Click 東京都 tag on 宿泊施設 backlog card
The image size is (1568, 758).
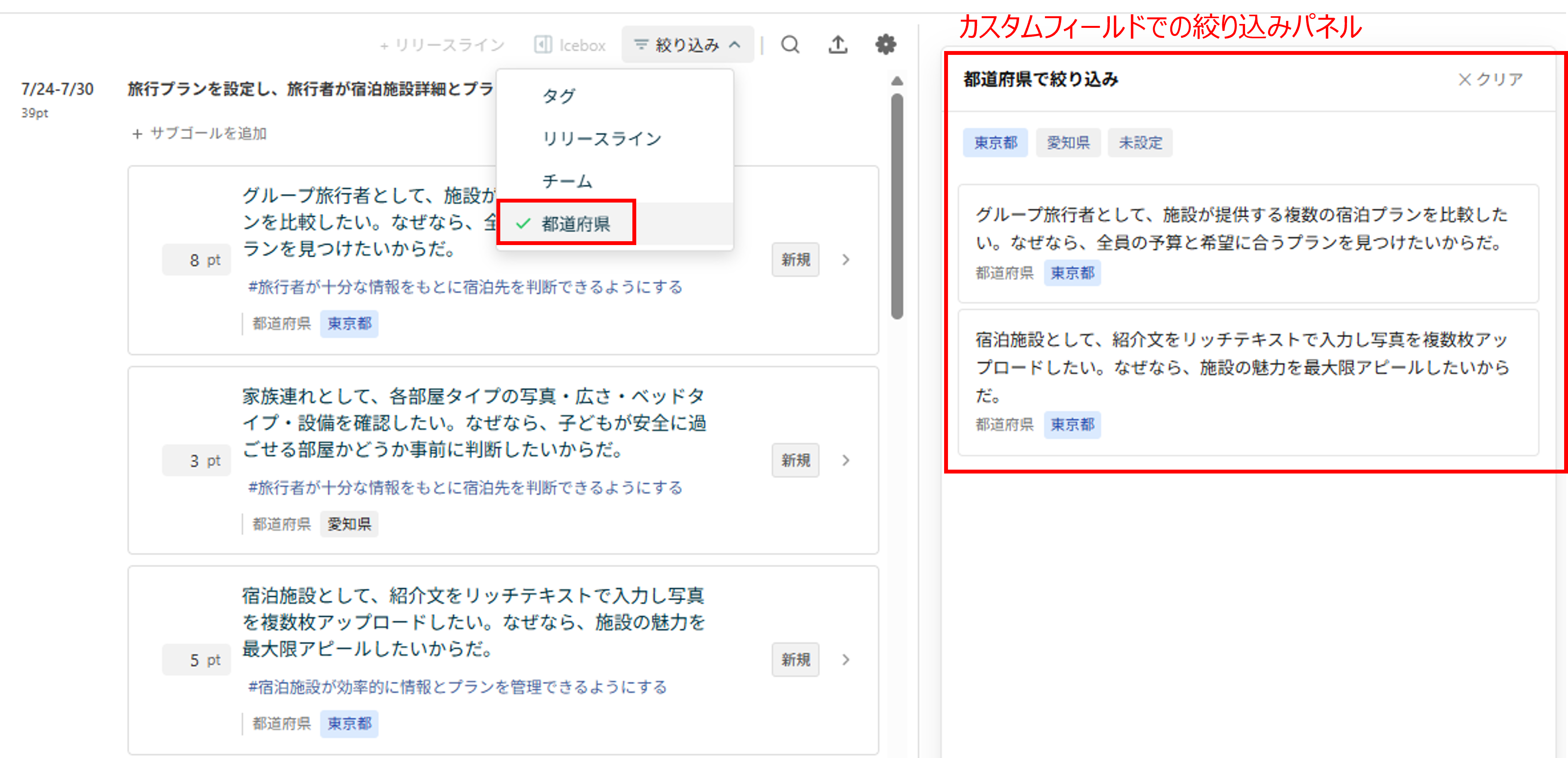tap(349, 724)
